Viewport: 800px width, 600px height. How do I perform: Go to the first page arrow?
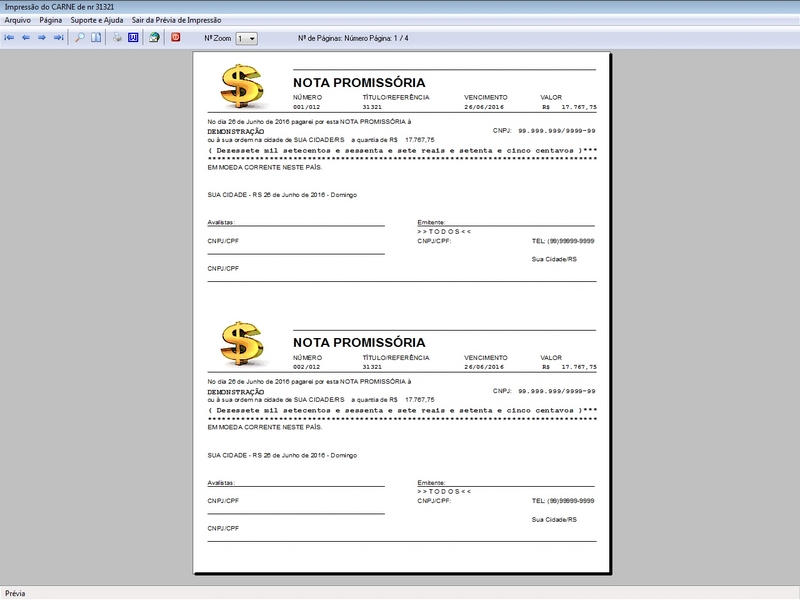click(9, 38)
